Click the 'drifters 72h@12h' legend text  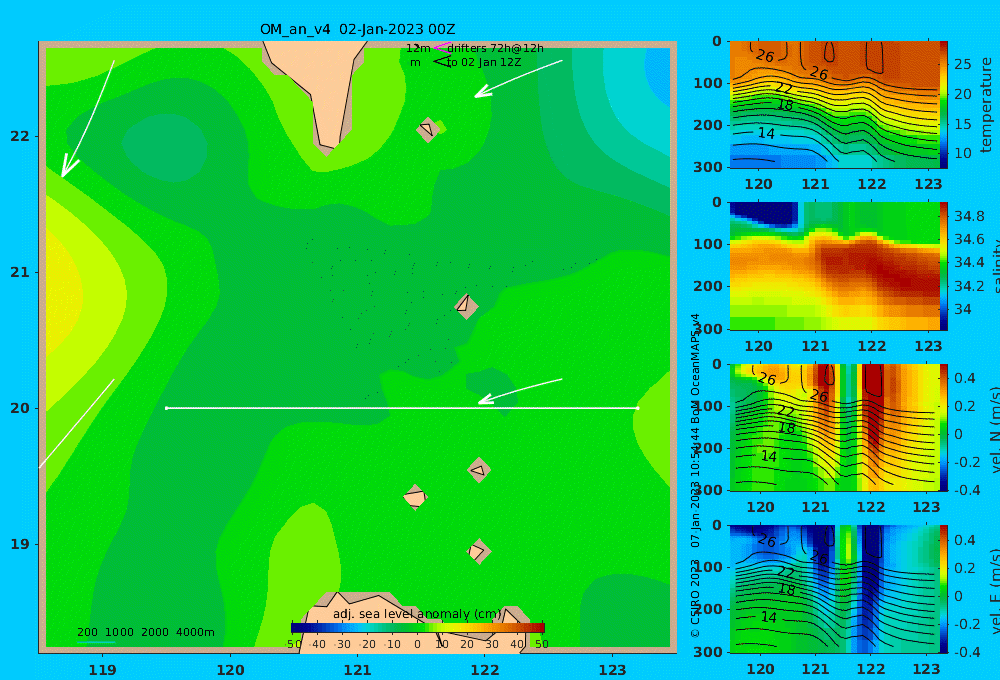tap(496, 48)
